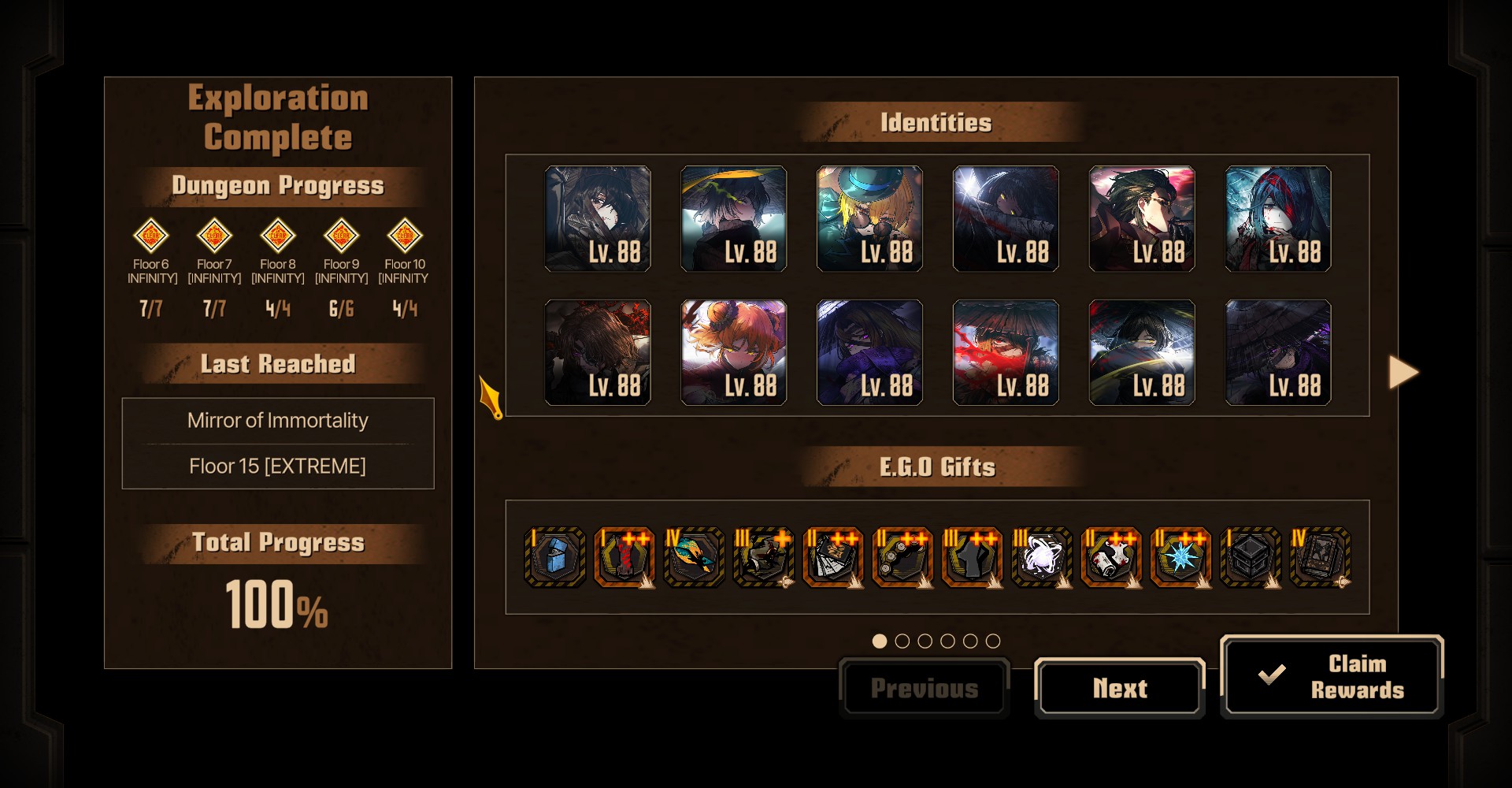This screenshot has height=788, width=1512.
Task: Select the dark book tier IV gift
Action: pyautogui.click(x=1320, y=557)
